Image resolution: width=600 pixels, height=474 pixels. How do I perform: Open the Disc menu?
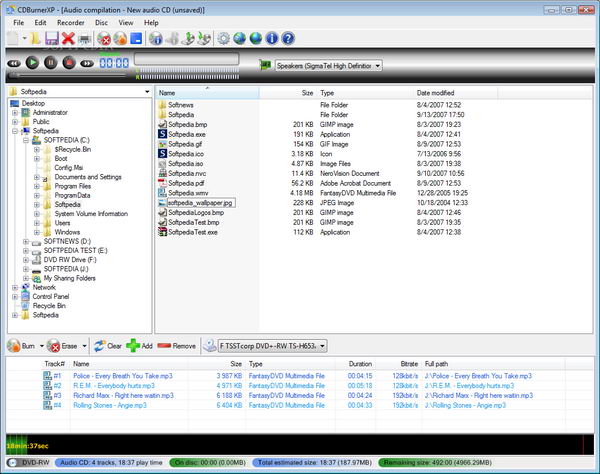(x=101, y=23)
